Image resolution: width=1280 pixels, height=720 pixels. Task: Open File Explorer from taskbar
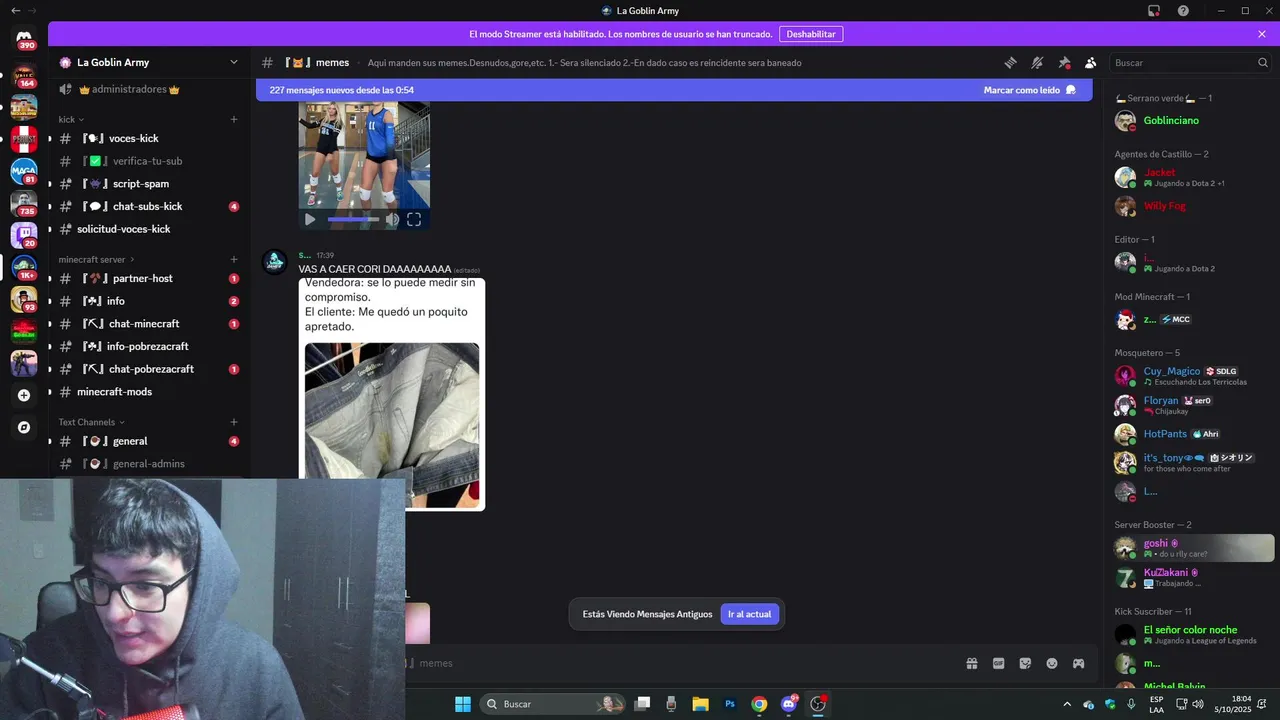click(700, 704)
